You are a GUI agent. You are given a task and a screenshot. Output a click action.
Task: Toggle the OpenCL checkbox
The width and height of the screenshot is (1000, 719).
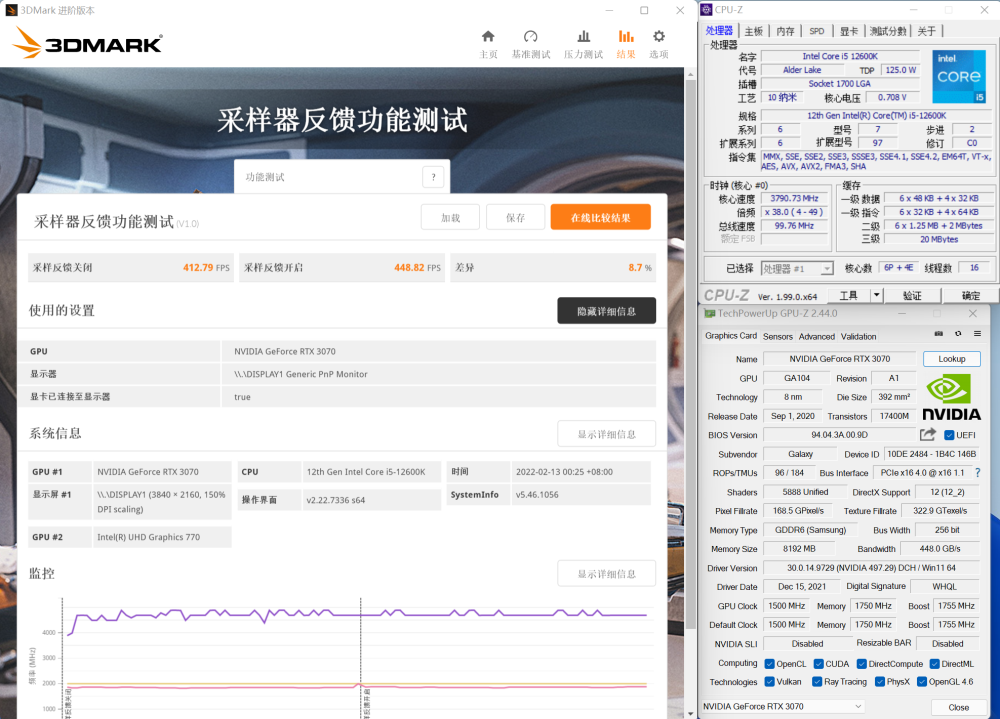point(769,663)
